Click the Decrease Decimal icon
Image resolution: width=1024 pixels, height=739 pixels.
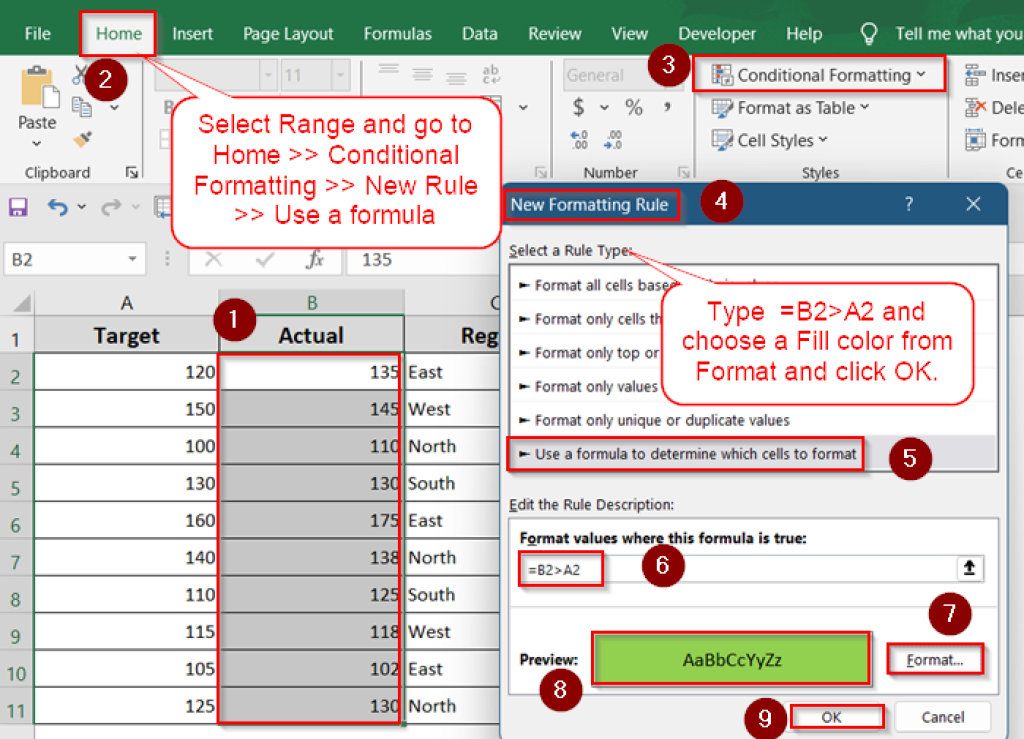coord(612,138)
